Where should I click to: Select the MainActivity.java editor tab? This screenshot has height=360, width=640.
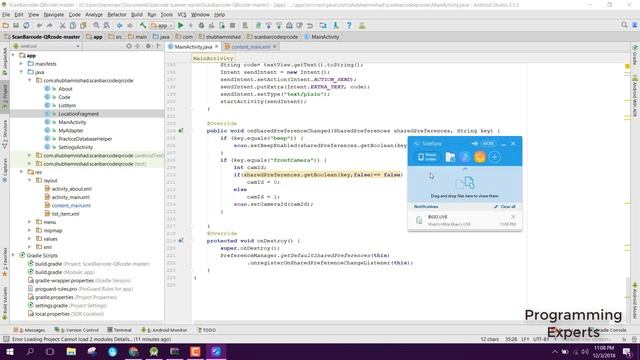point(193,47)
